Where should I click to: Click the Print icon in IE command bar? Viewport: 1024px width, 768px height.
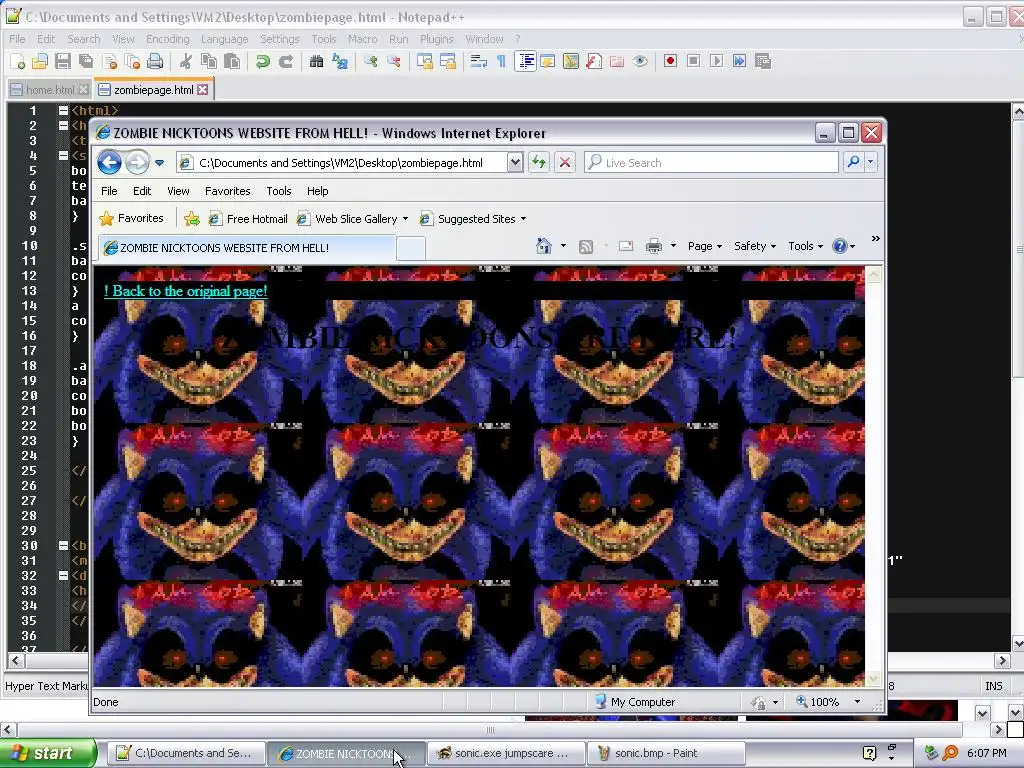point(653,246)
